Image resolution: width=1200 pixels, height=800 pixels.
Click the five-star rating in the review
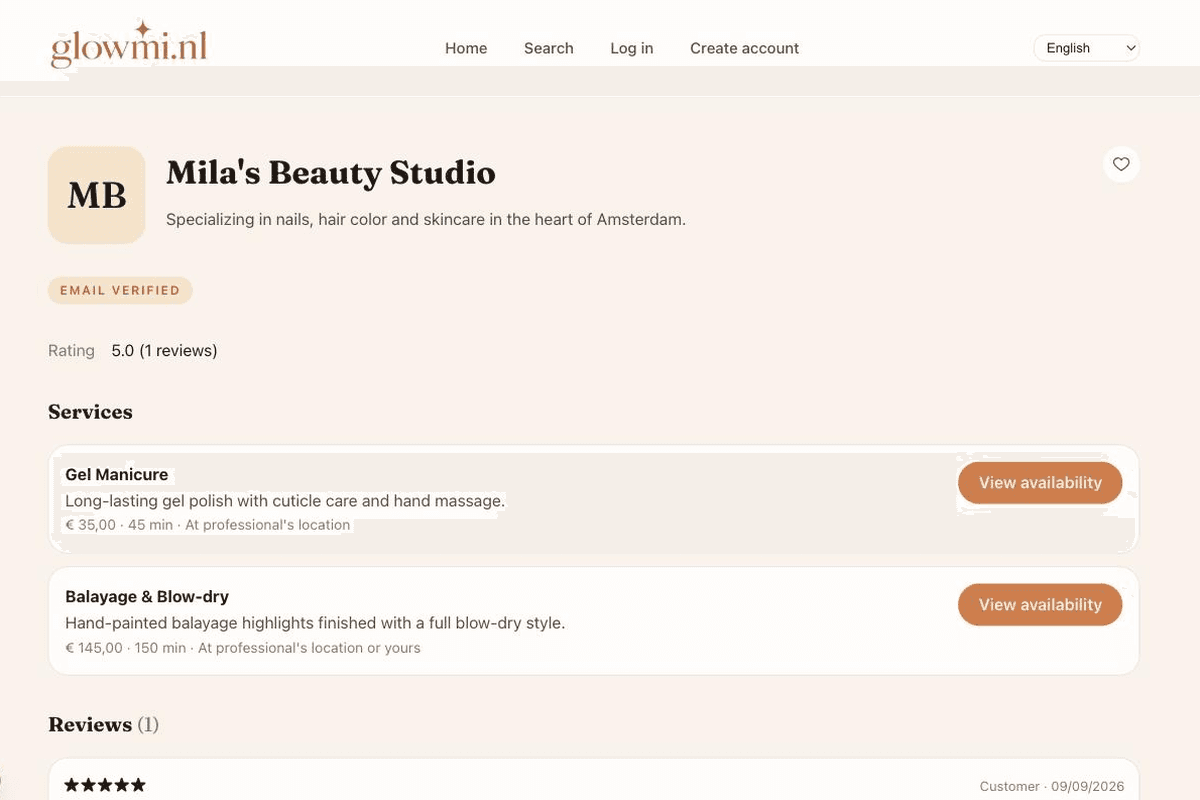pyautogui.click(x=105, y=786)
